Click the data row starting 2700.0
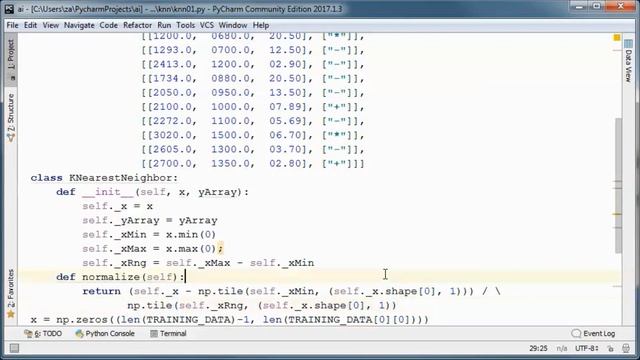Viewport: 640px width, 360px height. coord(253,164)
